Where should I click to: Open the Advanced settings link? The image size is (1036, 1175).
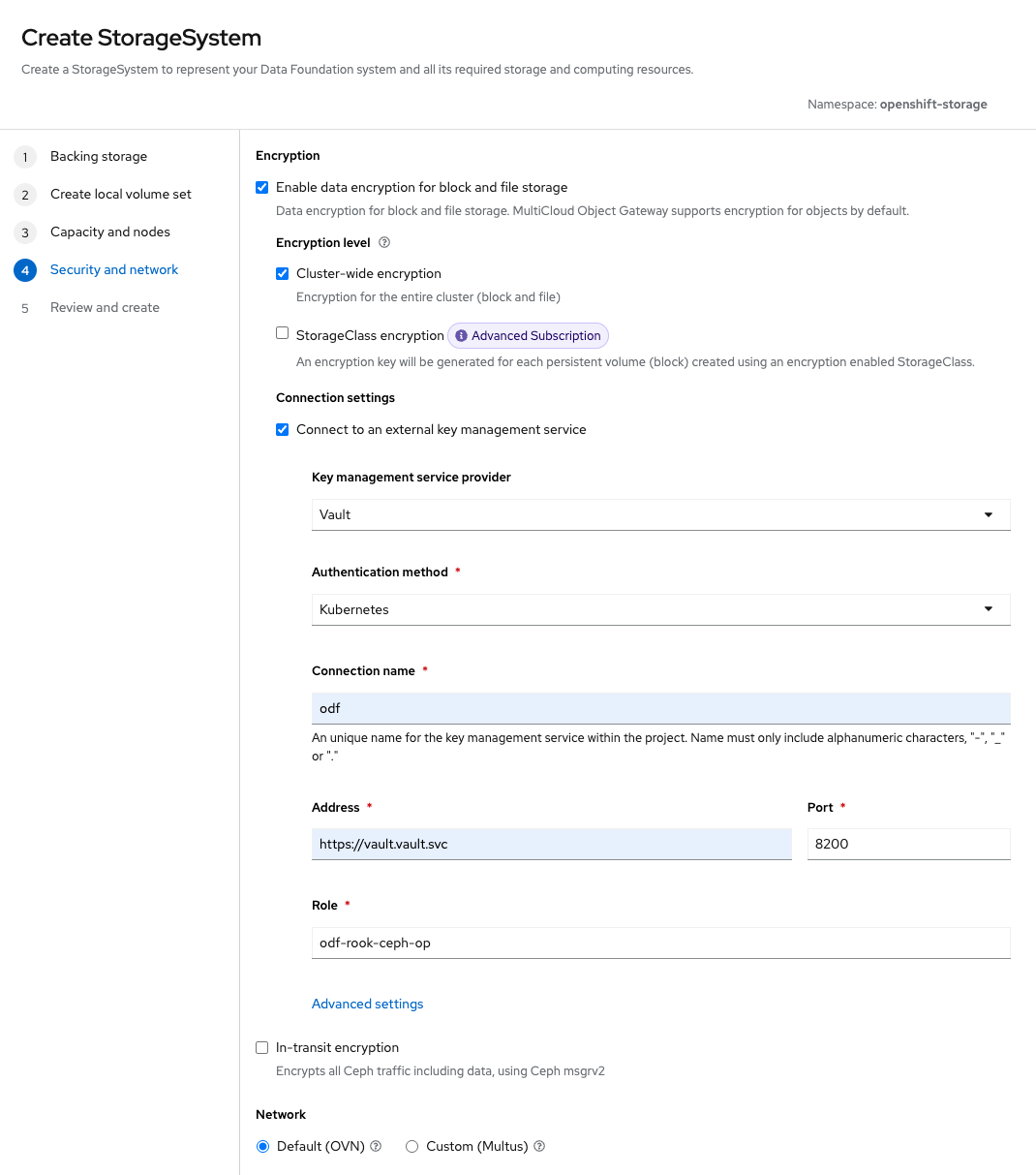368,1005
